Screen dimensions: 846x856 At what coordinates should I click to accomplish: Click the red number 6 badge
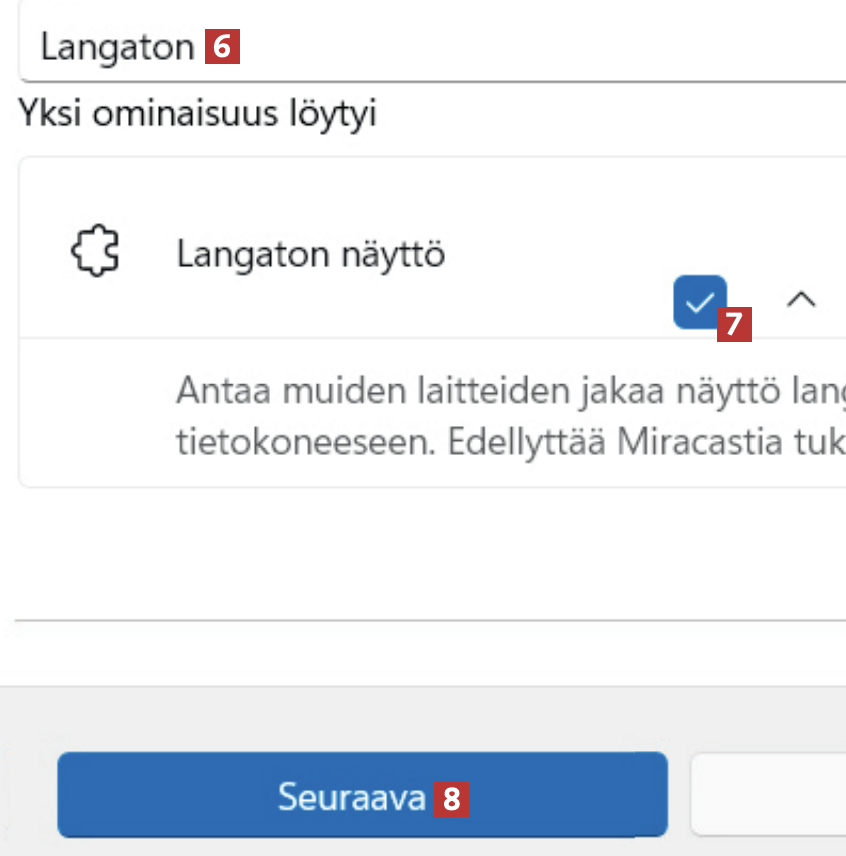click(222, 47)
